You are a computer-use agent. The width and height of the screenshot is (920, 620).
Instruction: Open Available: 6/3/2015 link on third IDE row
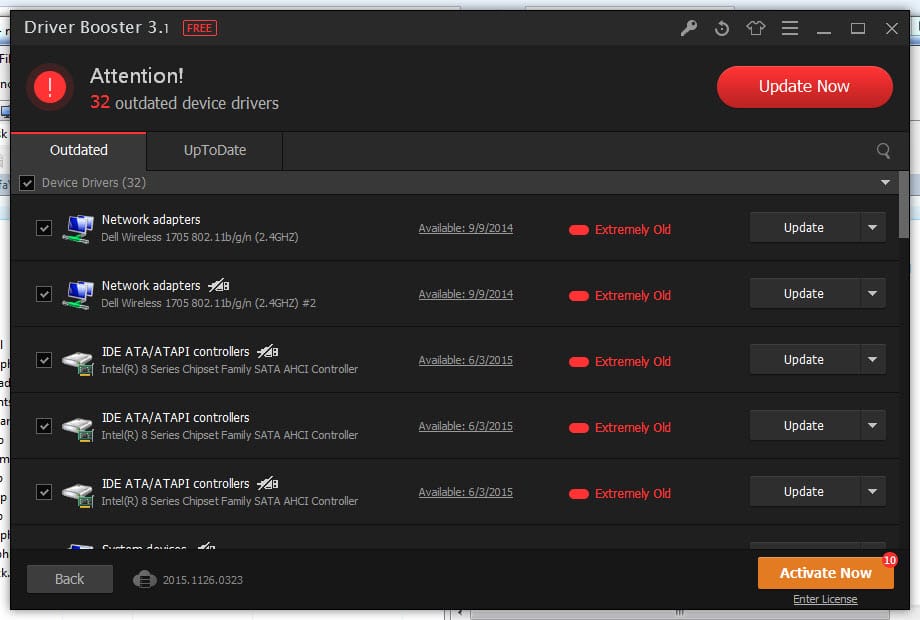click(465, 492)
